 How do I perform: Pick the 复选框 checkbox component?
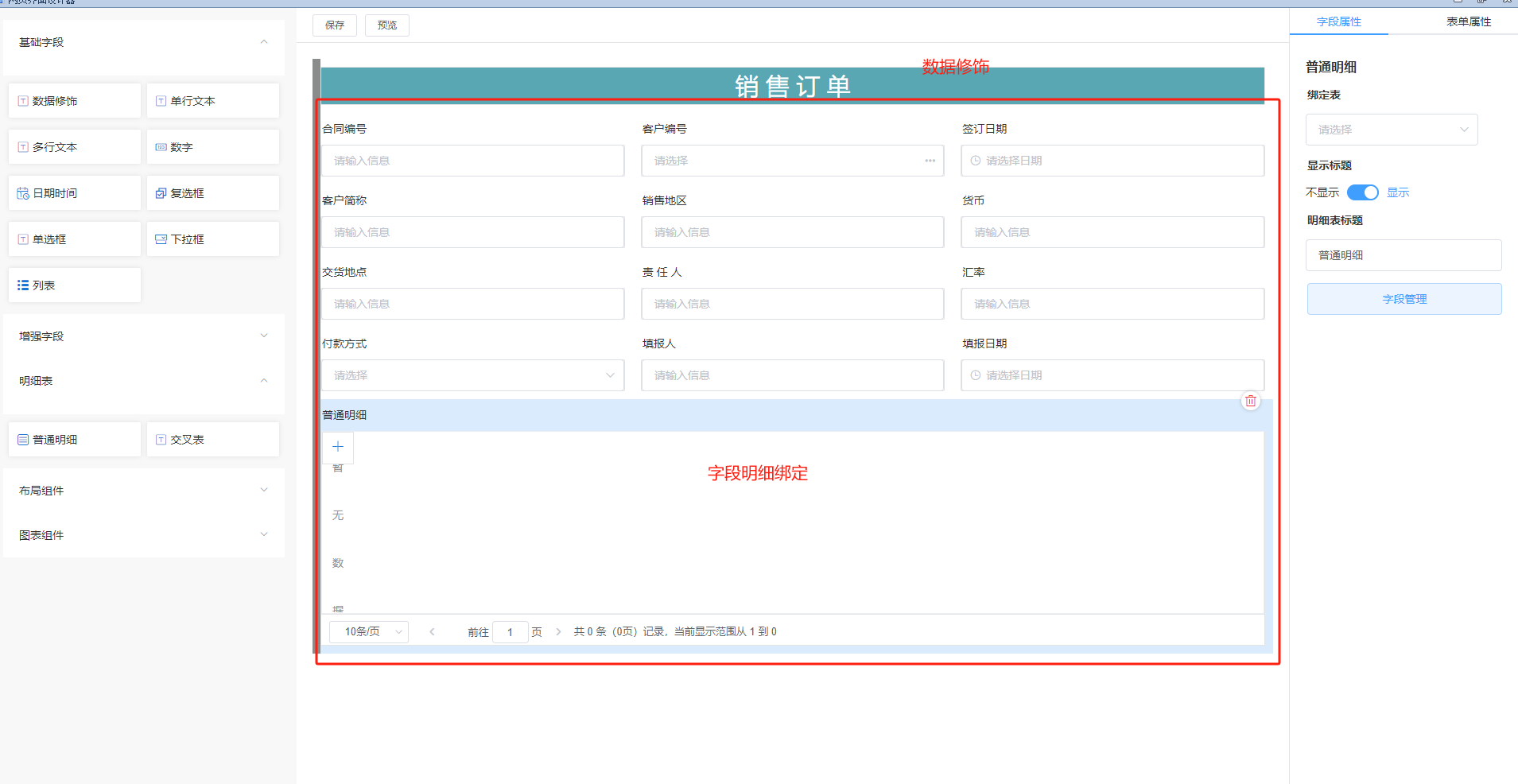click(212, 193)
